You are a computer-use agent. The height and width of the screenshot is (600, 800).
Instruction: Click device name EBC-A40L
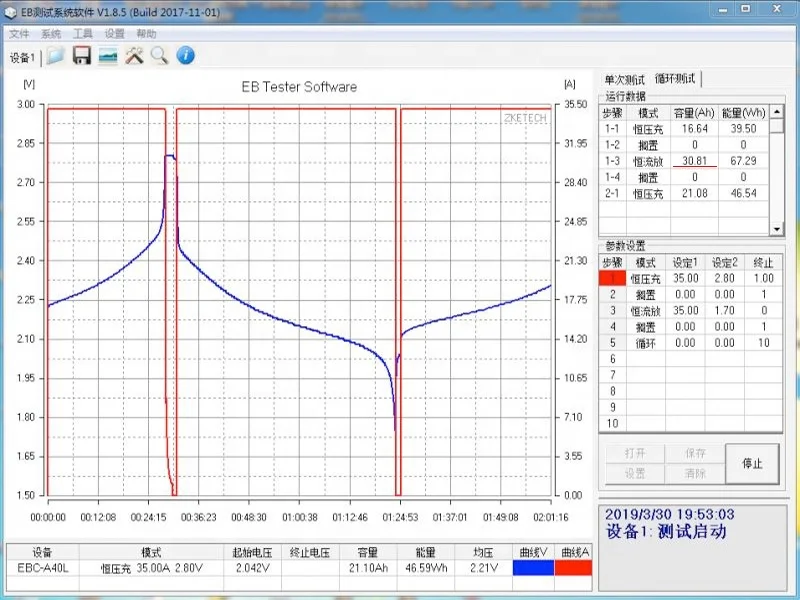click(x=43, y=568)
